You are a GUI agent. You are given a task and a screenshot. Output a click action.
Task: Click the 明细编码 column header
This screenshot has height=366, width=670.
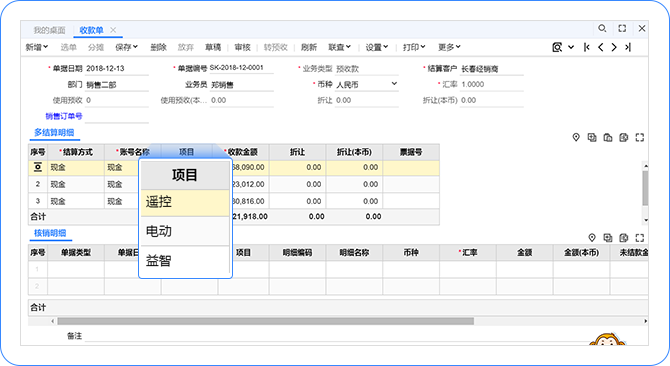coord(297,252)
